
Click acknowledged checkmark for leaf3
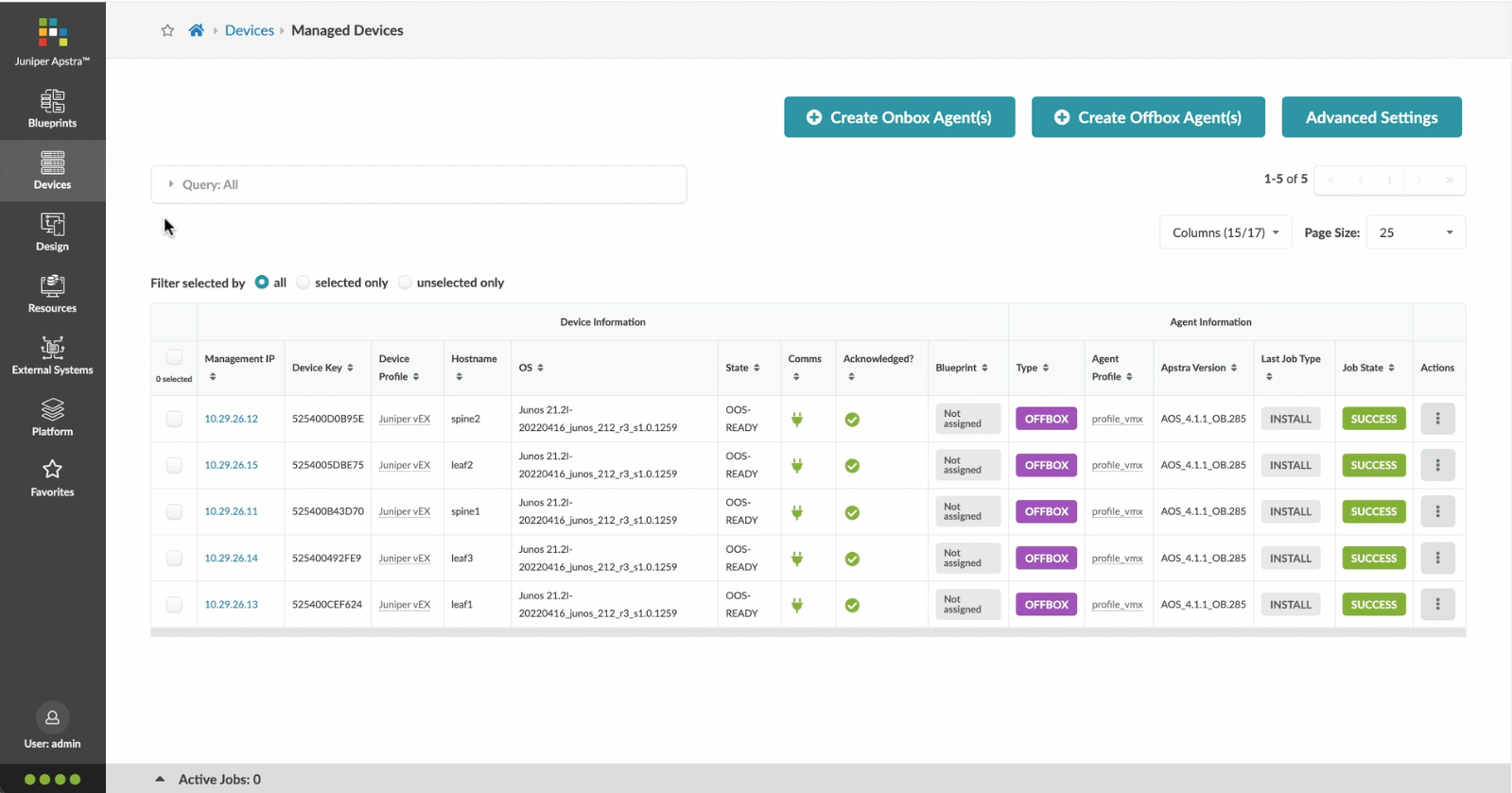[852, 559]
